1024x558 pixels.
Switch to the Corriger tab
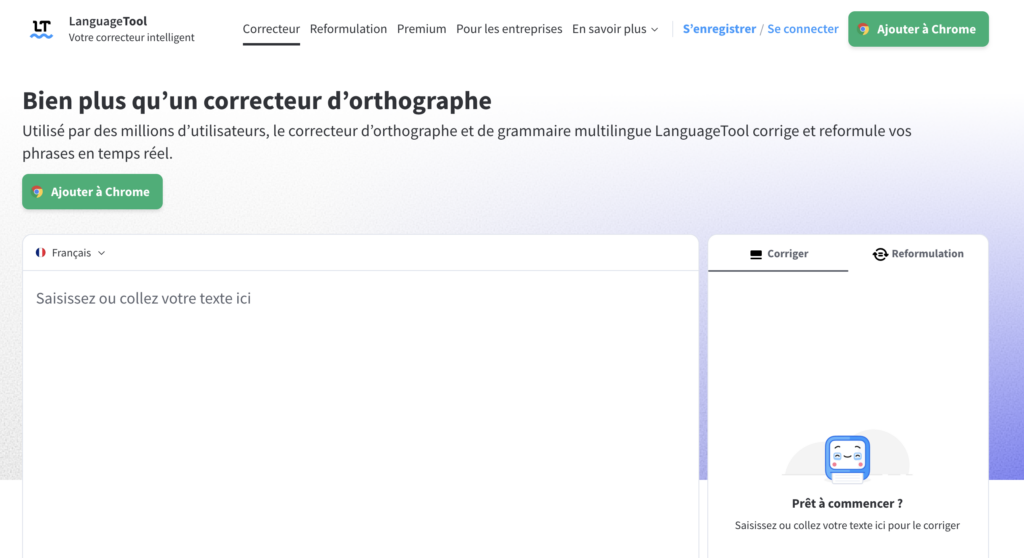778,254
